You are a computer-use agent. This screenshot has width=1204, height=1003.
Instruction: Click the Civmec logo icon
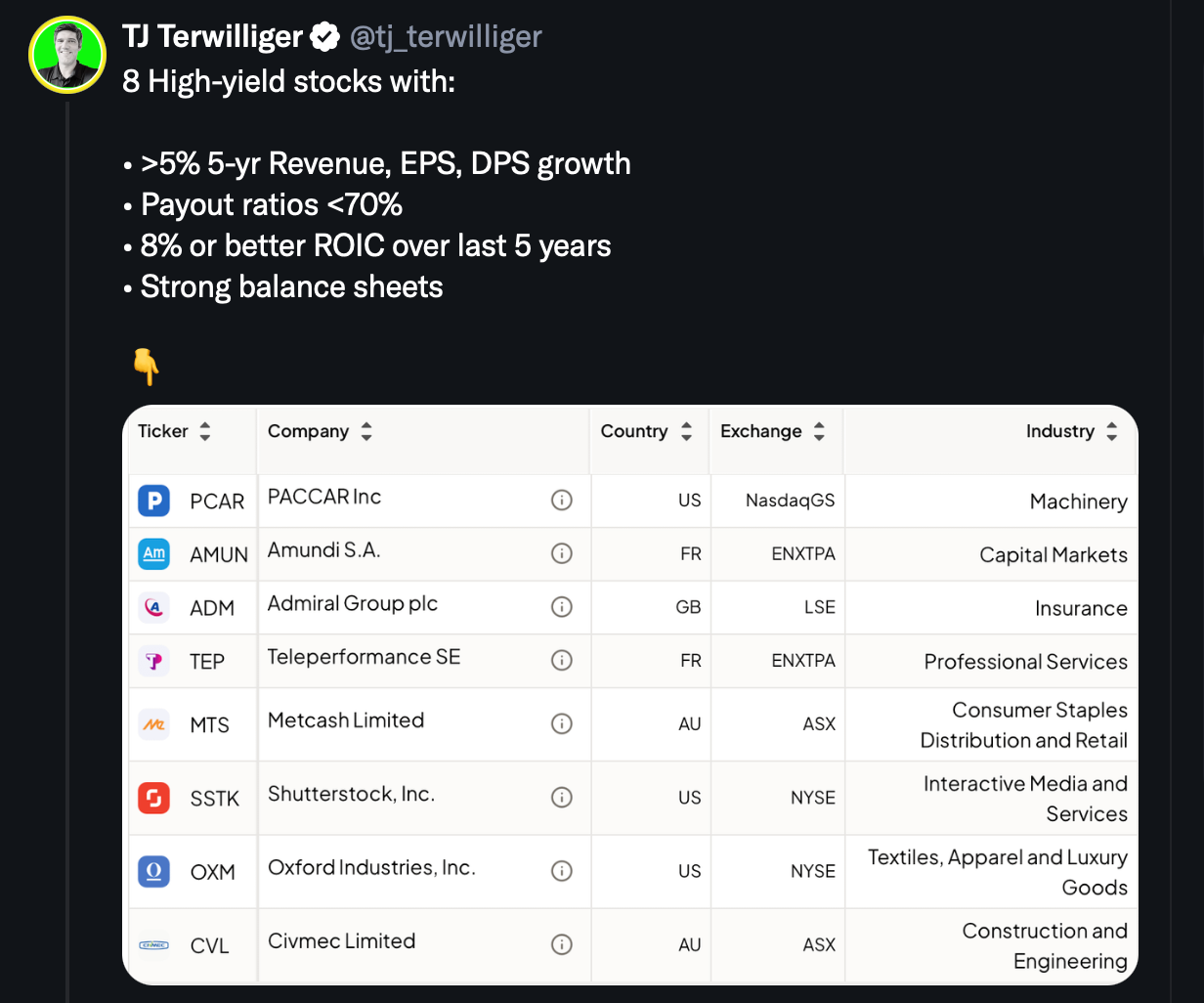tap(154, 945)
